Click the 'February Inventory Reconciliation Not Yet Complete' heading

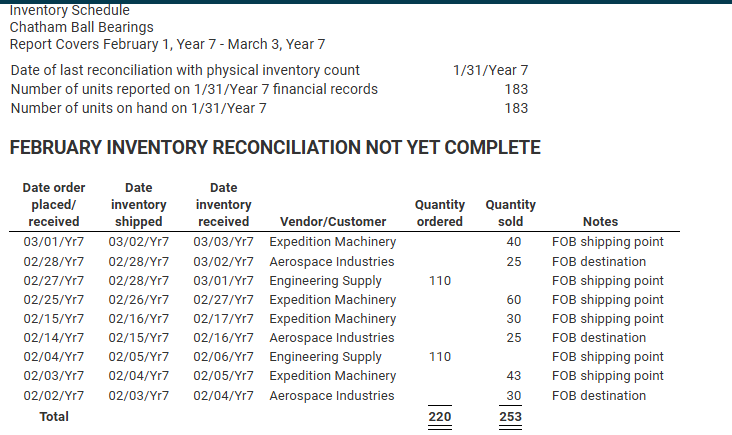pos(275,147)
